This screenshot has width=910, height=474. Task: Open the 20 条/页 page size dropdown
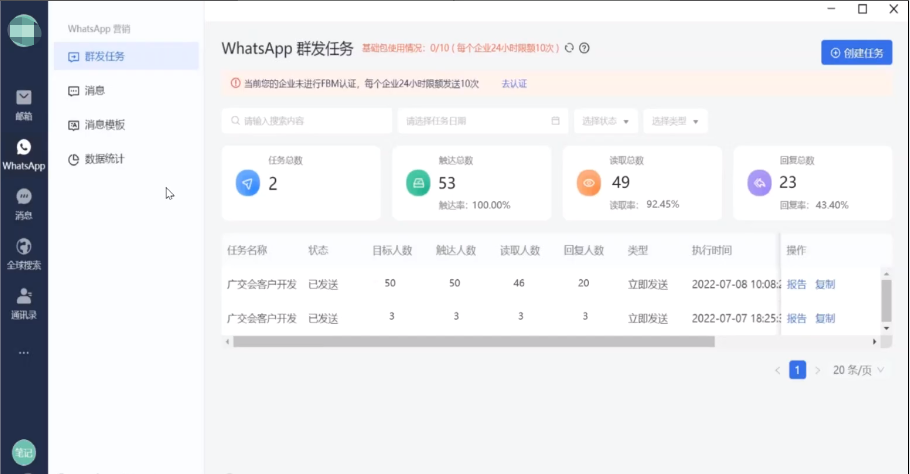click(858, 370)
